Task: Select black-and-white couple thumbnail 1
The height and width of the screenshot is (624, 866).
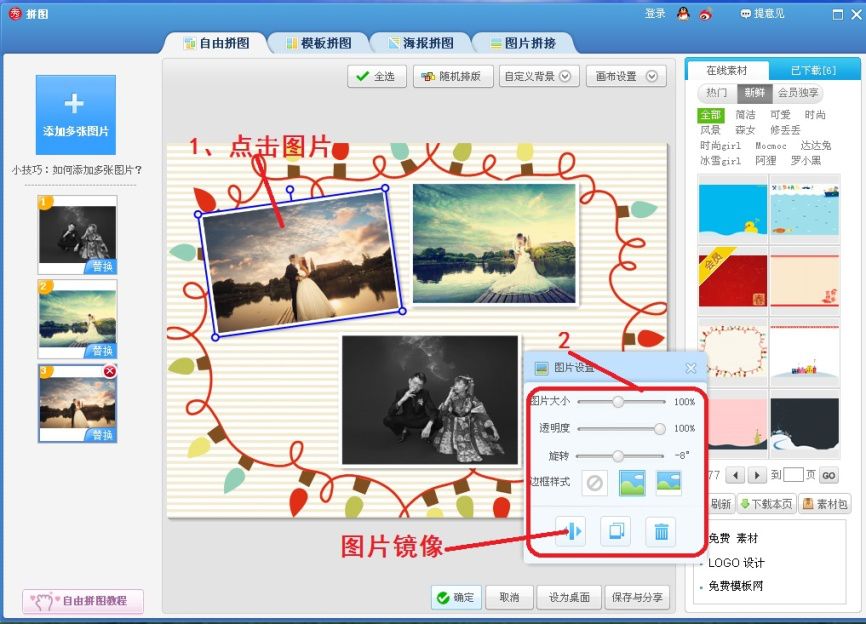Action: [77, 234]
